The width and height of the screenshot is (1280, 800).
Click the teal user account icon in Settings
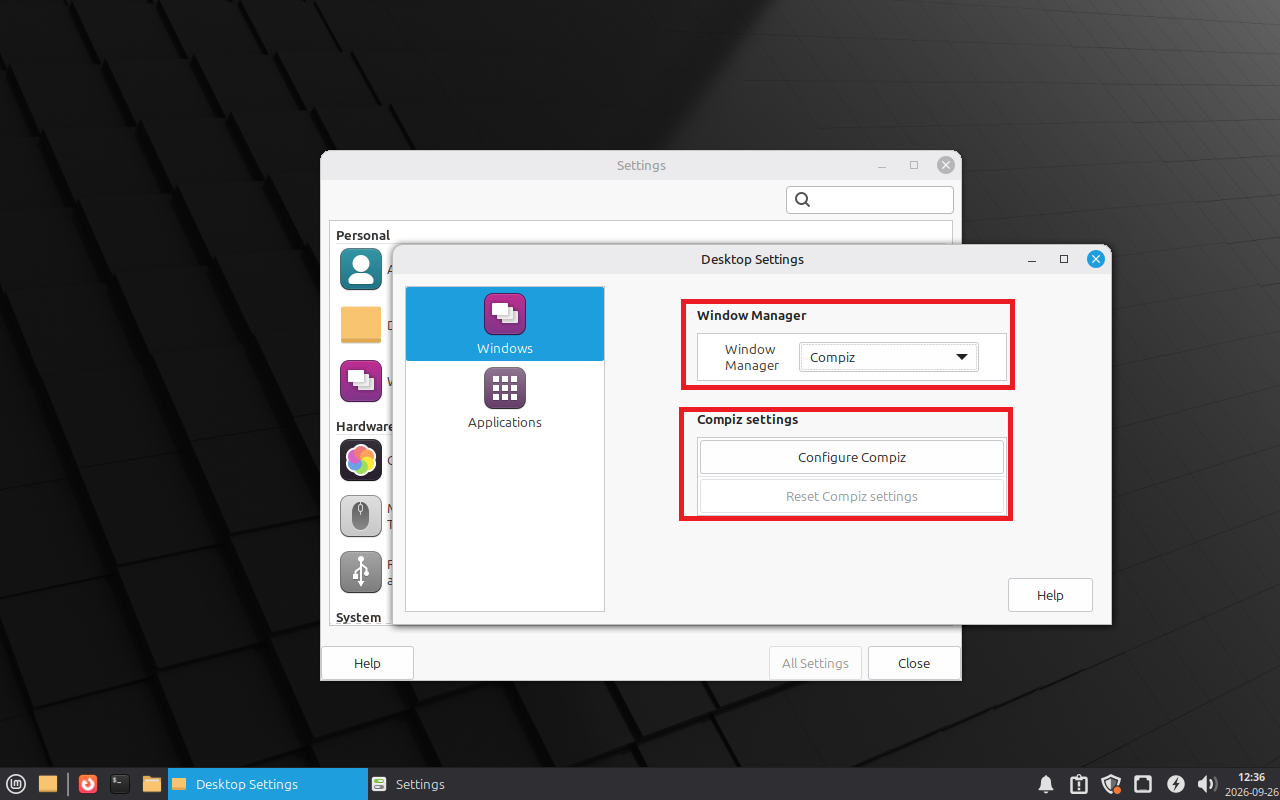[x=361, y=269]
